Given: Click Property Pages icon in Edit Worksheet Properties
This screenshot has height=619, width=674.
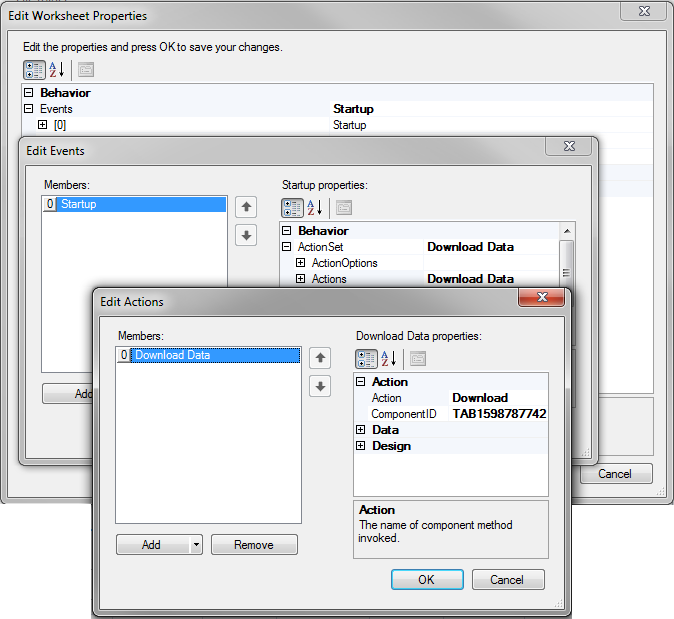Looking at the screenshot, I should click(86, 70).
